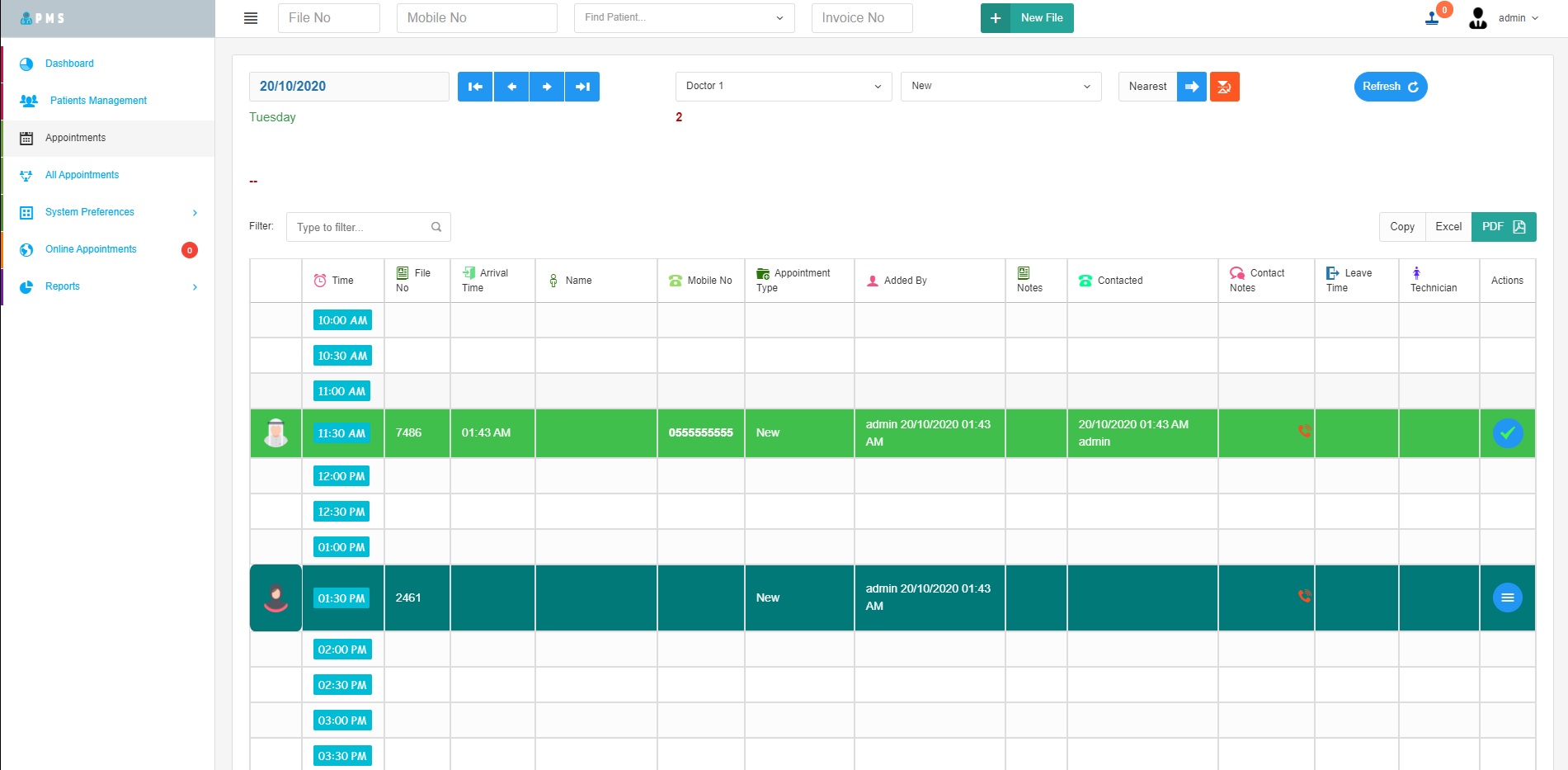Click the blue arrow next to Nearest

(1191, 87)
